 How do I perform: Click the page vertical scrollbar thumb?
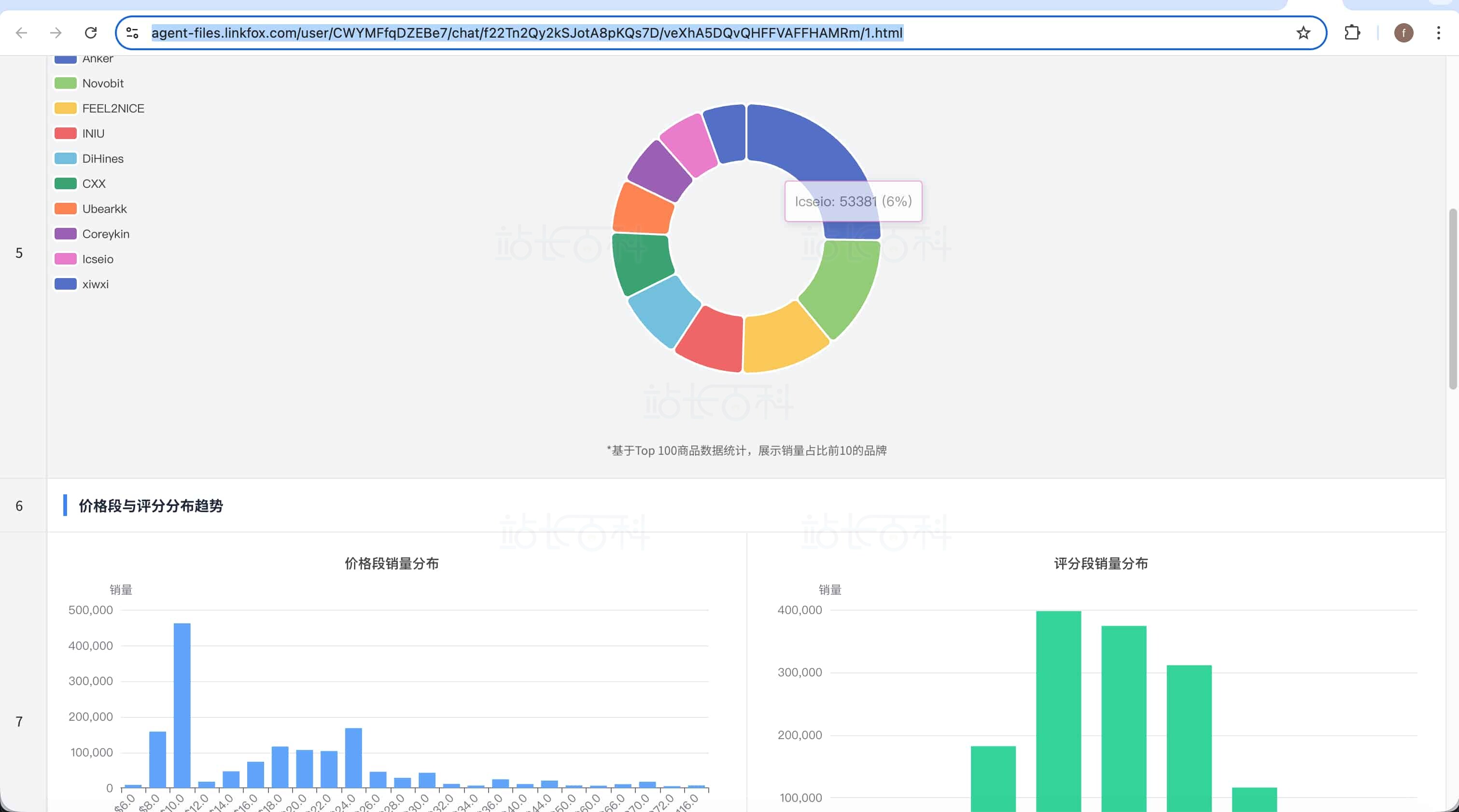(x=1453, y=299)
